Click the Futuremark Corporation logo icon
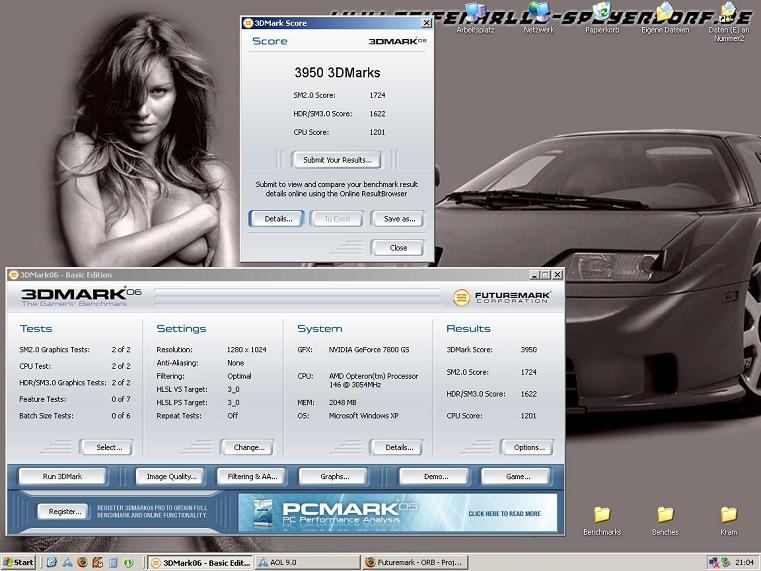This screenshot has height=571, width=761. (x=461, y=297)
